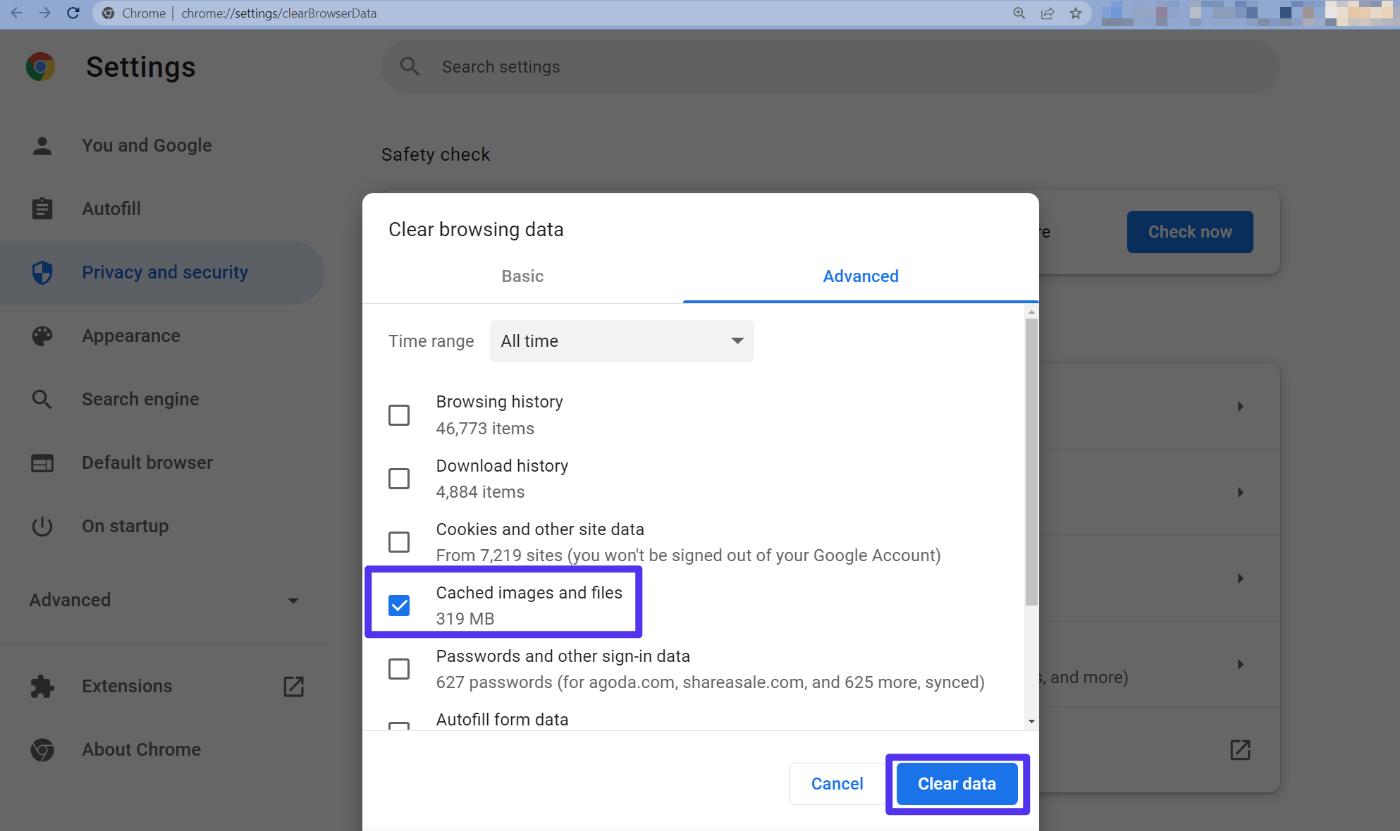Select the You and Google person icon

click(41, 145)
